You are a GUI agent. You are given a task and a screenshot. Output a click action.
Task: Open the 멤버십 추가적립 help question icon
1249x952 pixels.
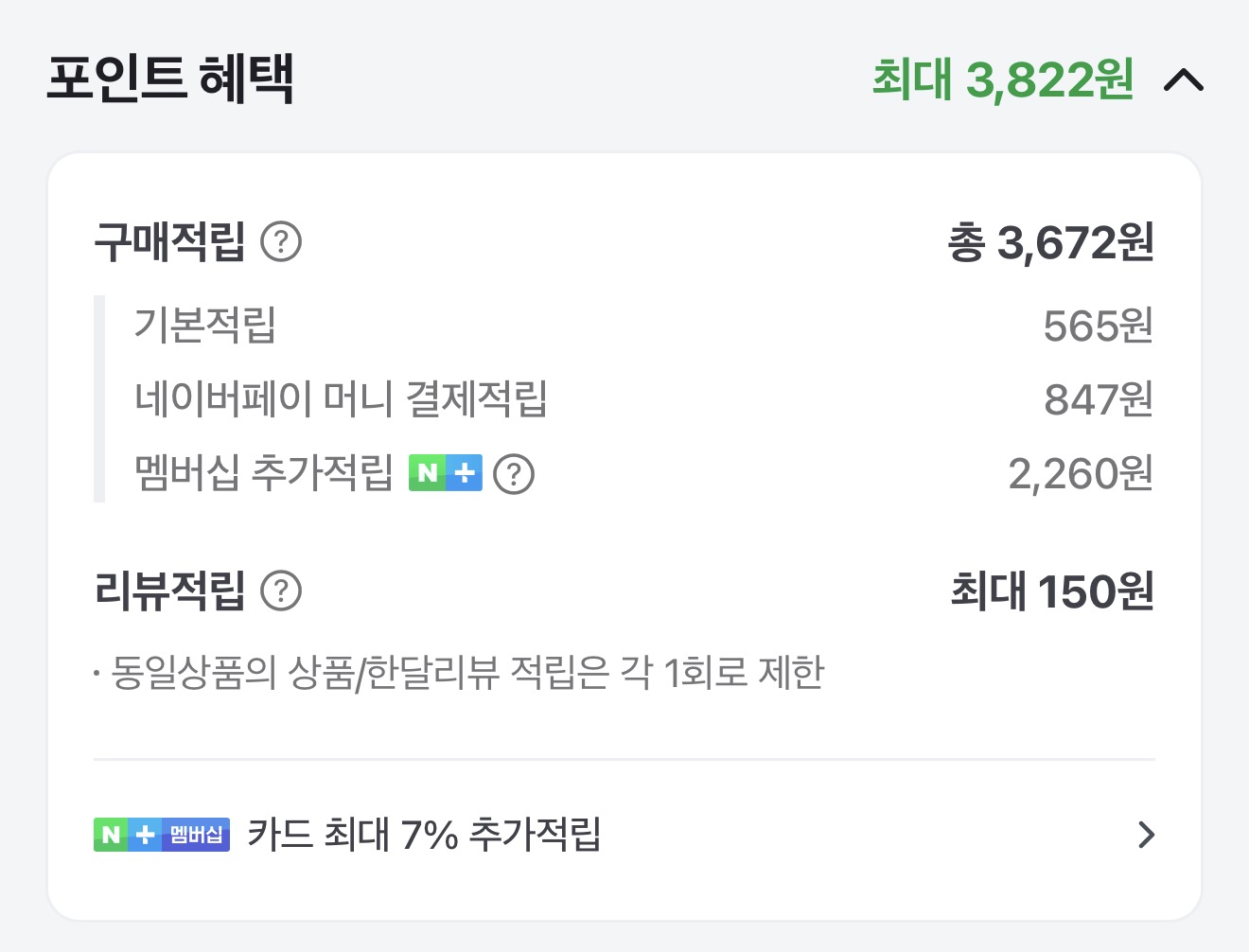[x=515, y=473]
